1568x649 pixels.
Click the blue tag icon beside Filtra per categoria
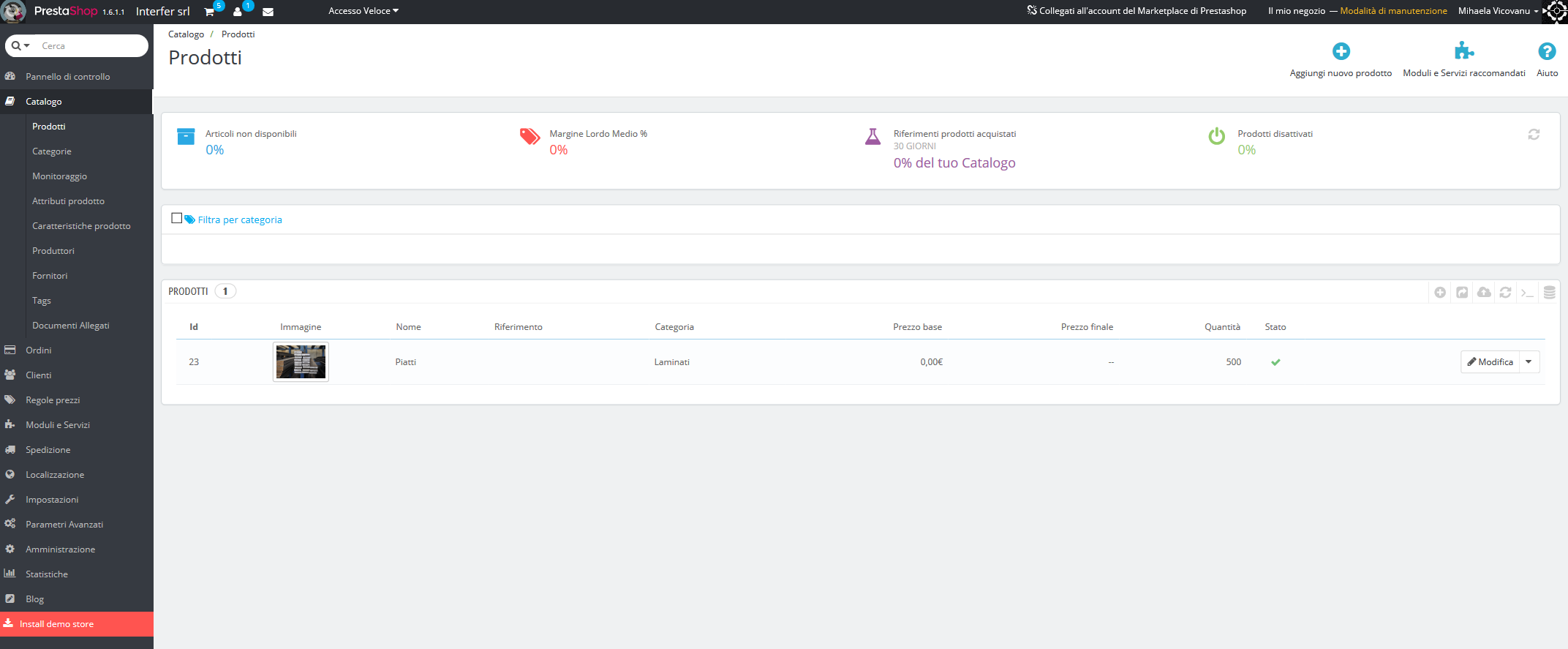click(x=189, y=220)
